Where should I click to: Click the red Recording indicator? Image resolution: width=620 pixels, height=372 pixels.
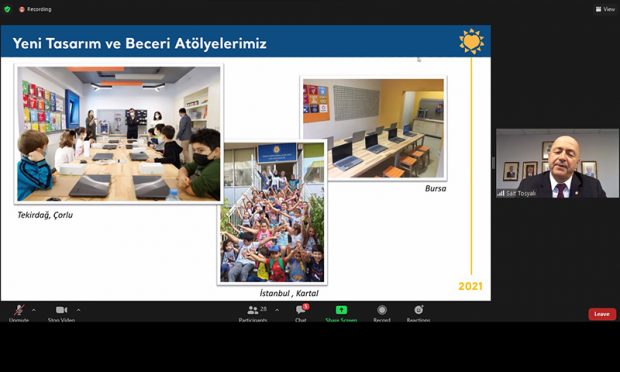tap(36, 9)
